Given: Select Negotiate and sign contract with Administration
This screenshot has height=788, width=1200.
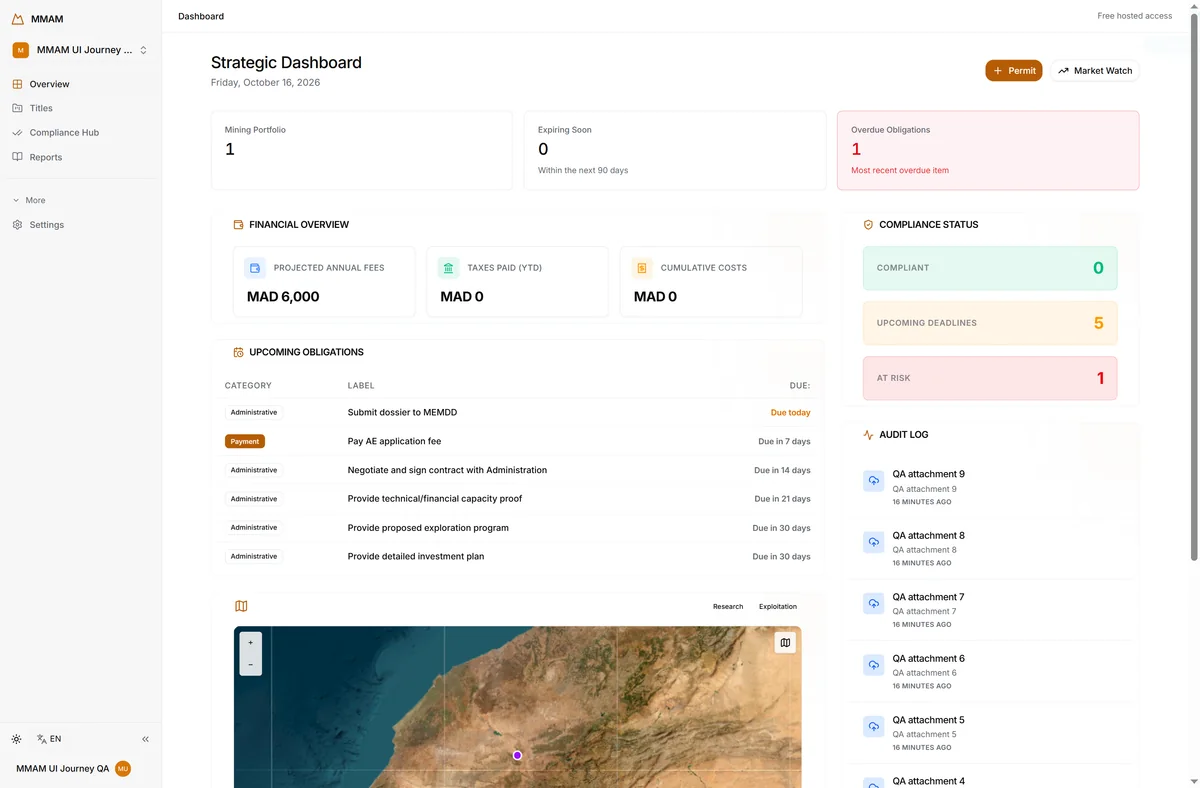Looking at the screenshot, I should (x=517, y=470).
